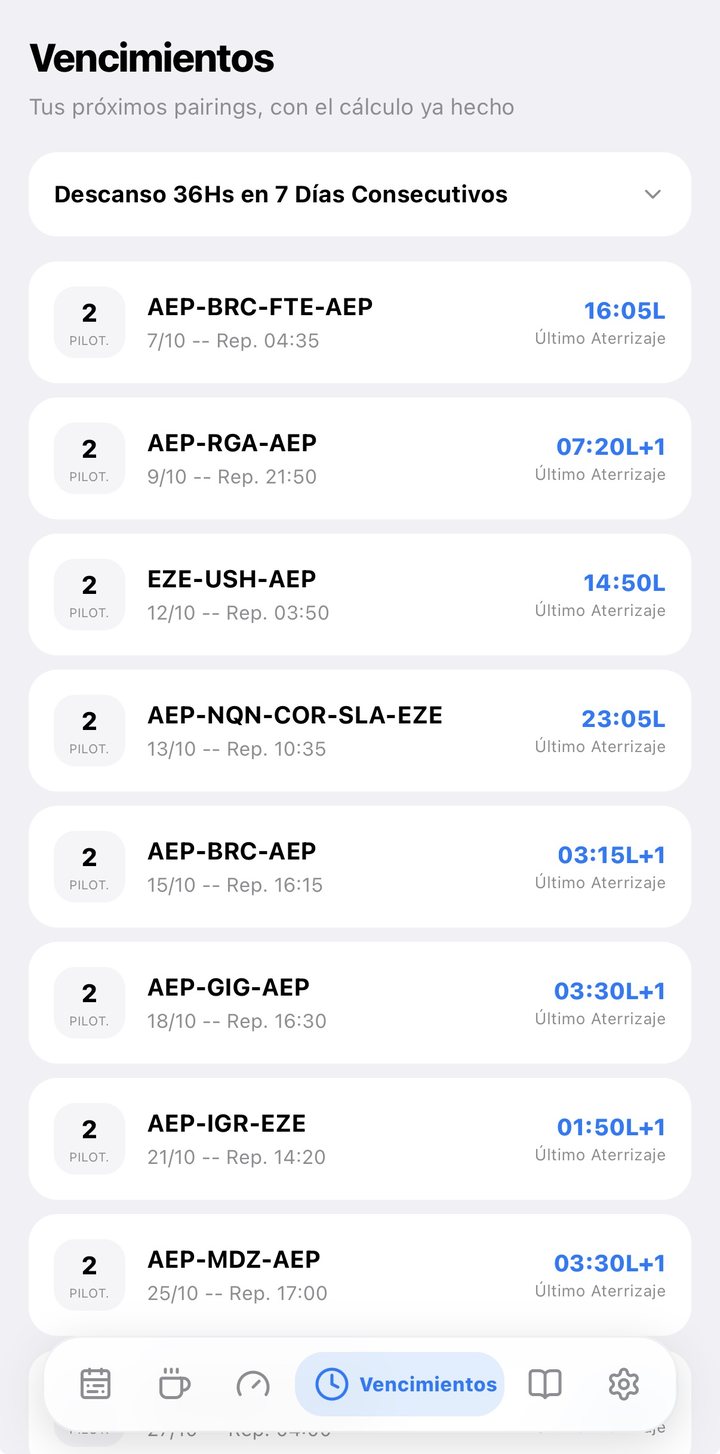Open the AEP-RGA-AEP pairing card
The image size is (720, 1454).
[x=360, y=458]
